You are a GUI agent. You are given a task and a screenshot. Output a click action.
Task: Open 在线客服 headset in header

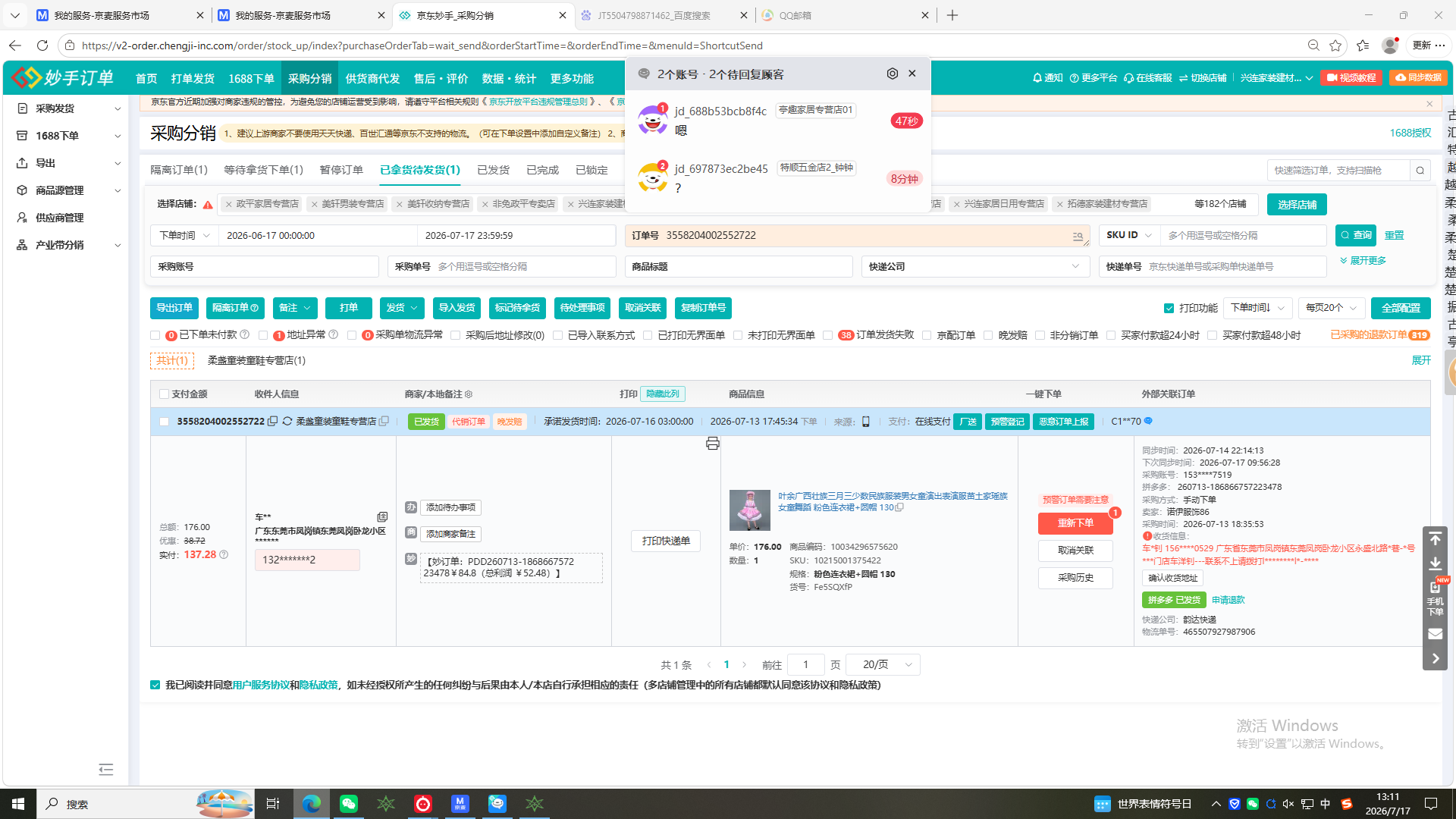1148,78
